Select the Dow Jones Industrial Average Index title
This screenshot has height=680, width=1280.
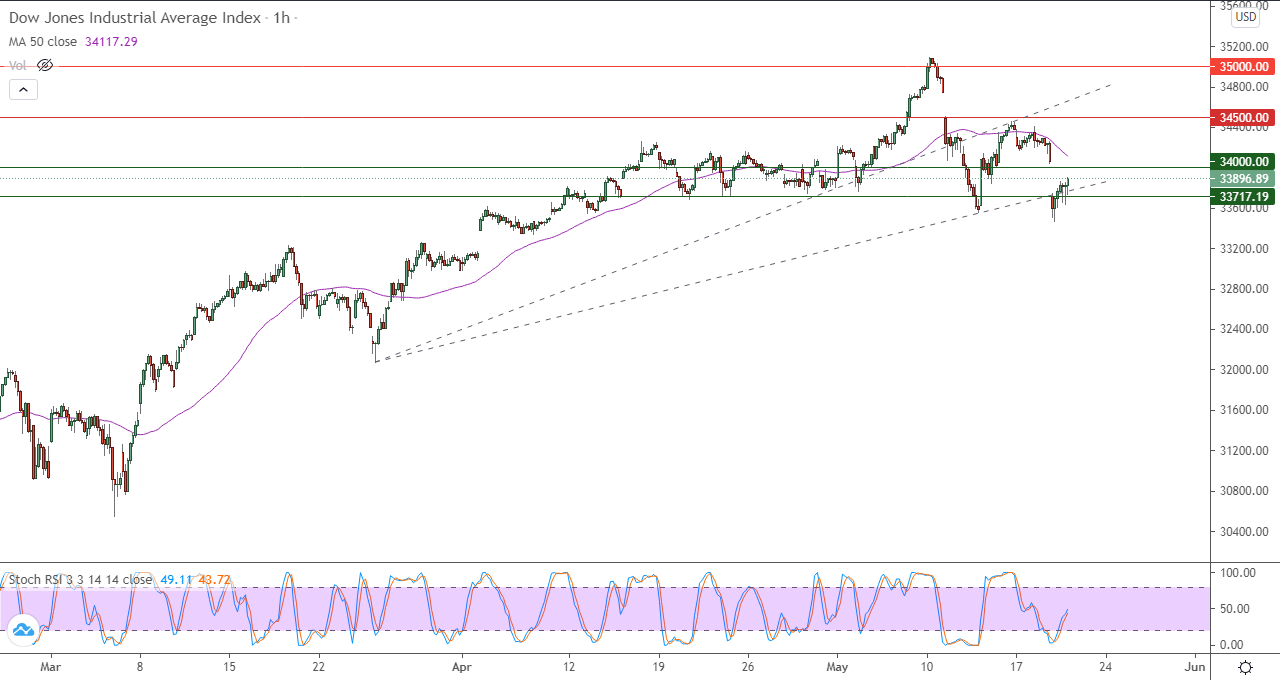136,18
